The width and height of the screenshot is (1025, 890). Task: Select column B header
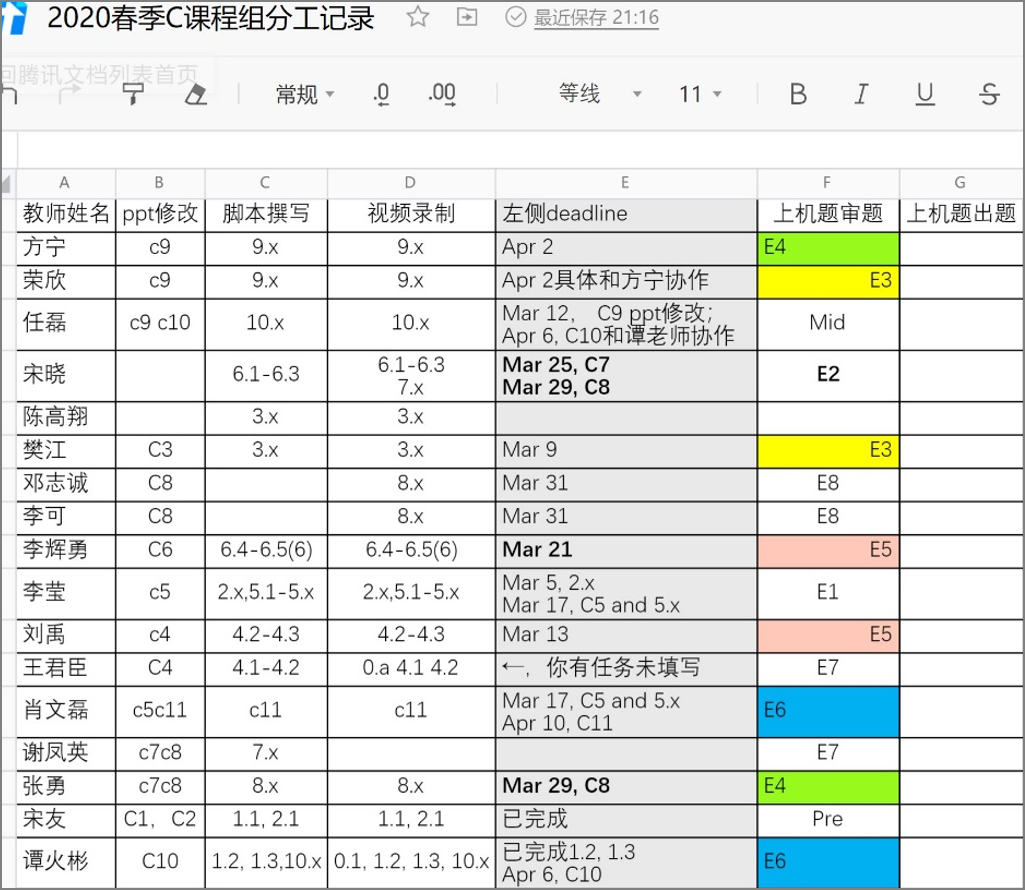pyautogui.click(x=159, y=182)
